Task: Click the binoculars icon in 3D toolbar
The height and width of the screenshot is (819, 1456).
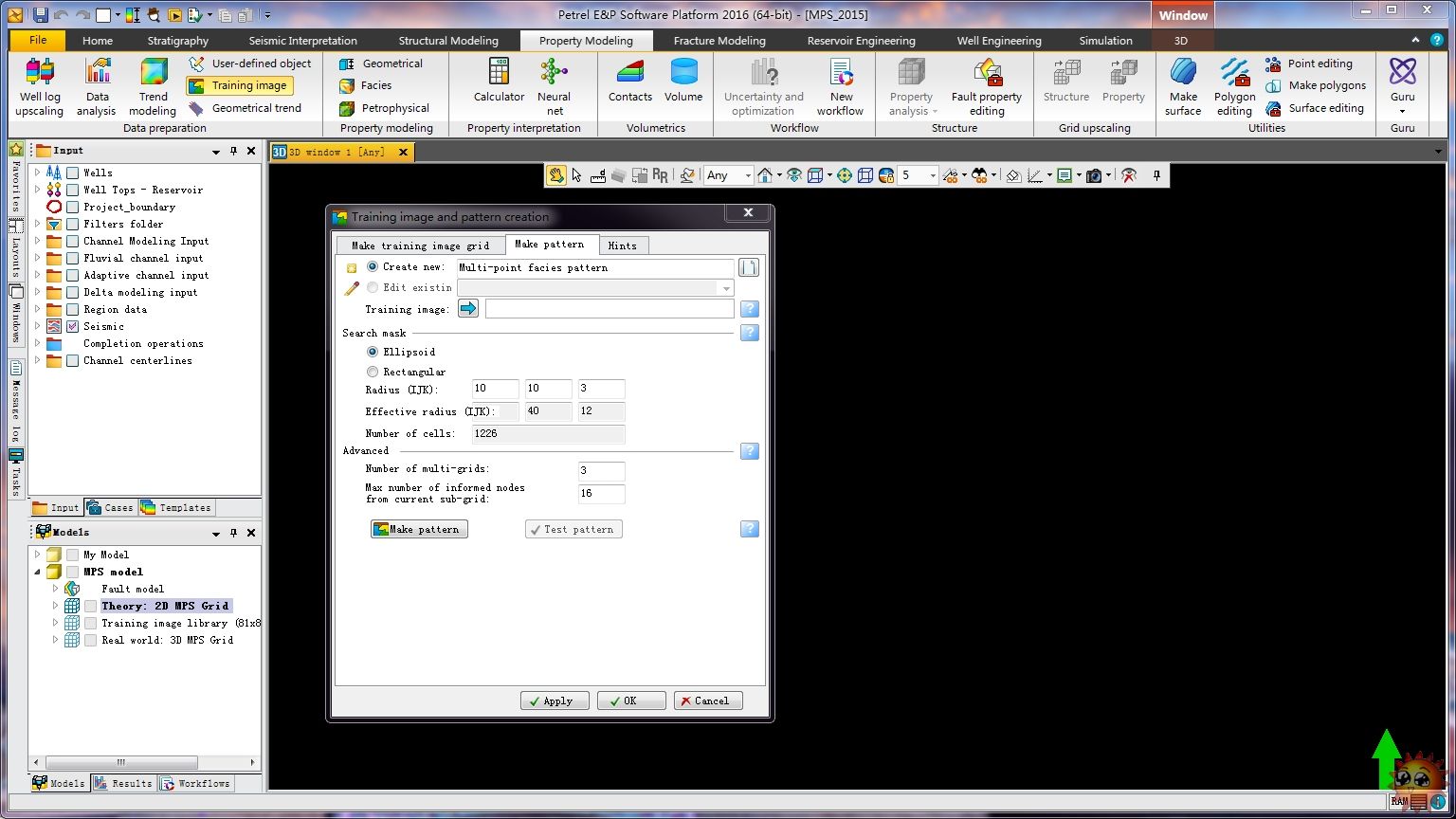Action: click(980, 175)
